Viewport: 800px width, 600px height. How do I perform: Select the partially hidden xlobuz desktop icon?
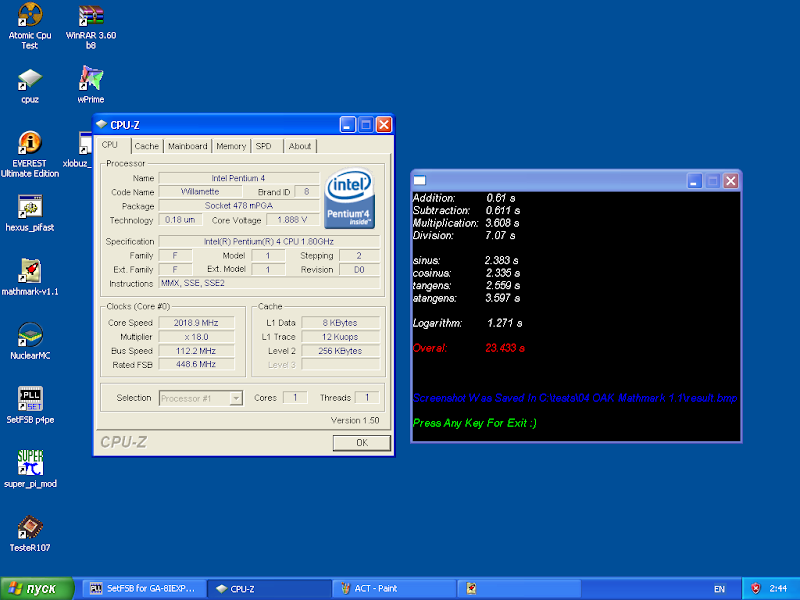pyautogui.click(x=78, y=150)
